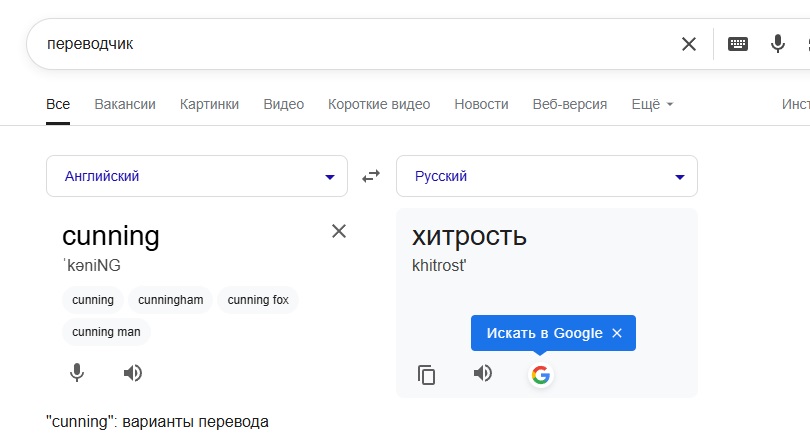The image size is (810, 441).
Task: Dictate source text using microphone
Action: (77, 373)
